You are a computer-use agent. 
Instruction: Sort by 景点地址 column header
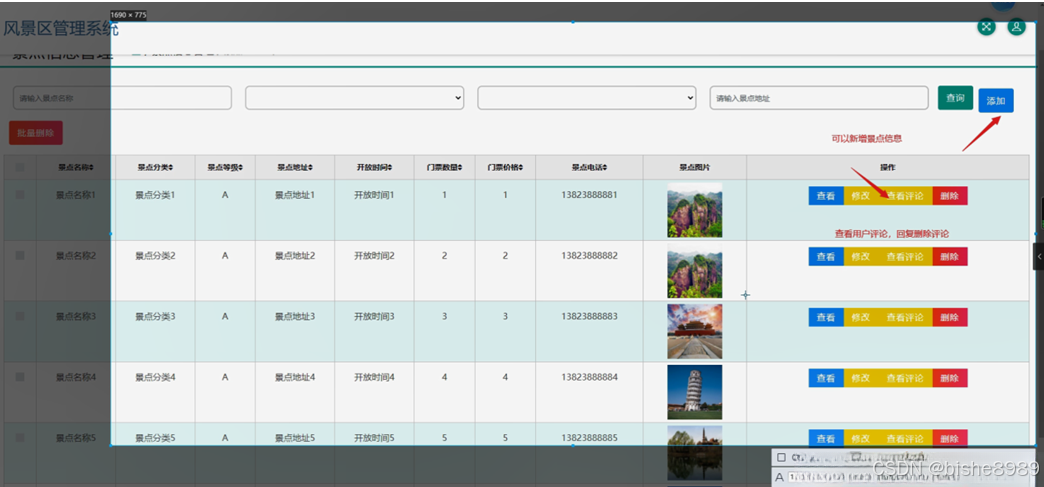[295, 167]
